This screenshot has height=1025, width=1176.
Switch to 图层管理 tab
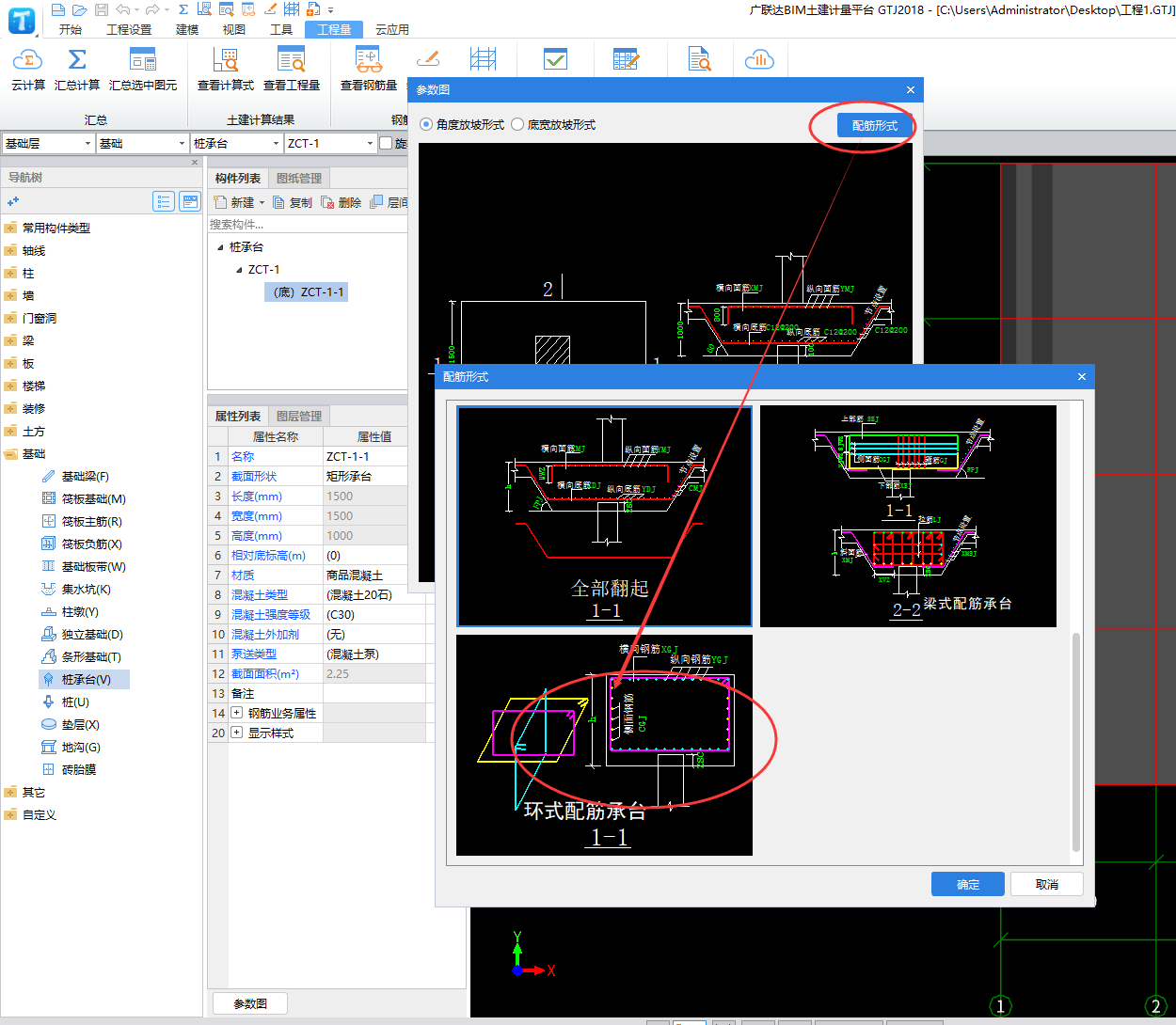pos(299,416)
